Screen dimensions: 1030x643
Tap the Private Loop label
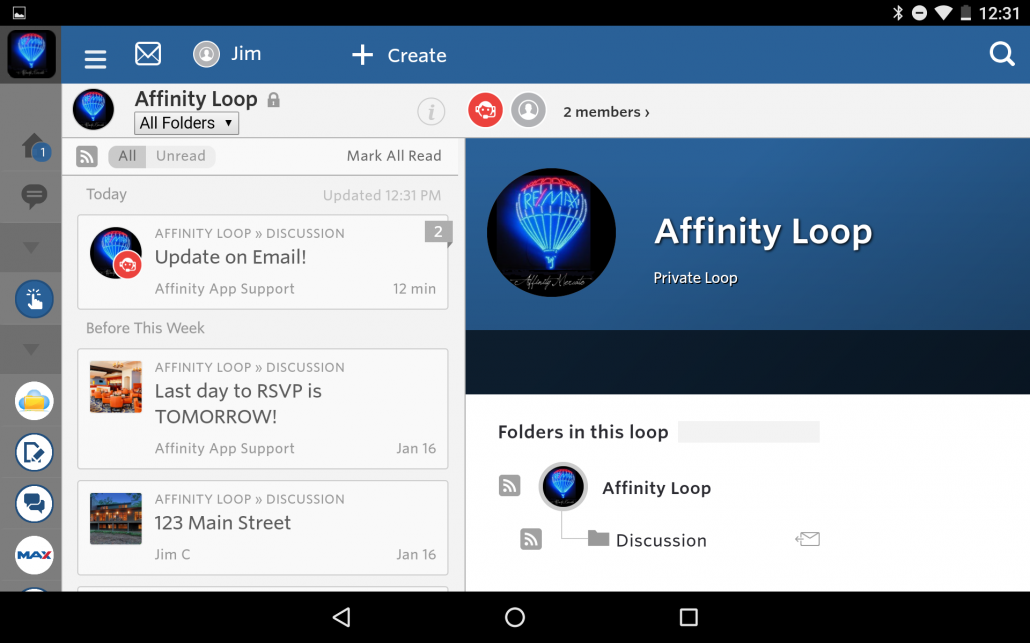coord(696,278)
